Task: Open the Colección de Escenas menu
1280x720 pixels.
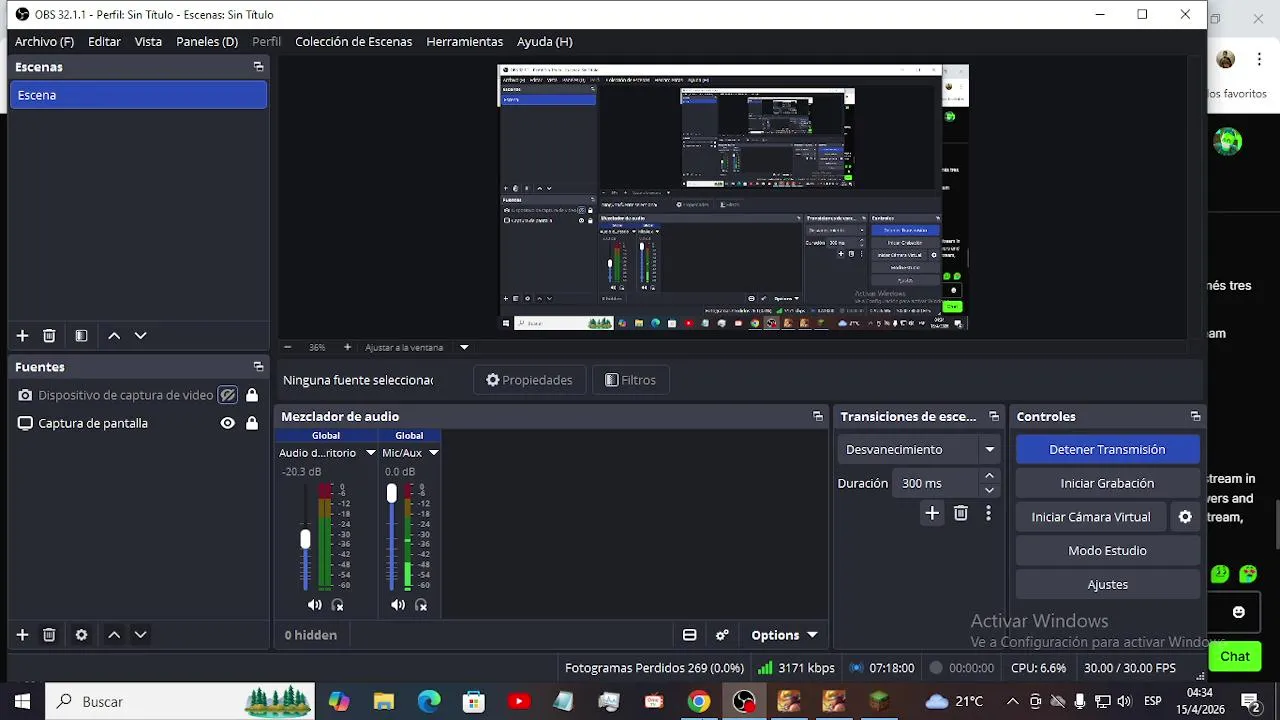Action: click(353, 42)
